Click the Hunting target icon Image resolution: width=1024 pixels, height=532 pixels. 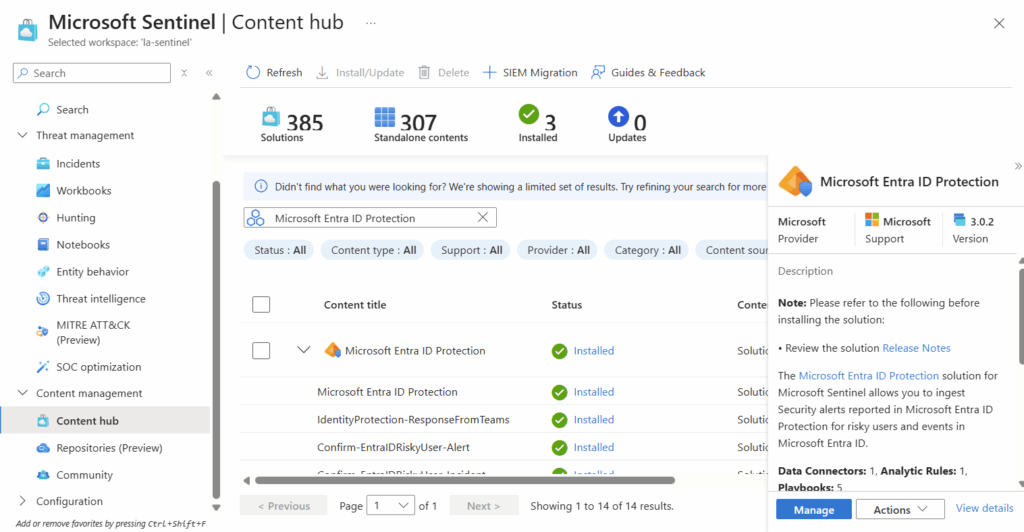43,217
